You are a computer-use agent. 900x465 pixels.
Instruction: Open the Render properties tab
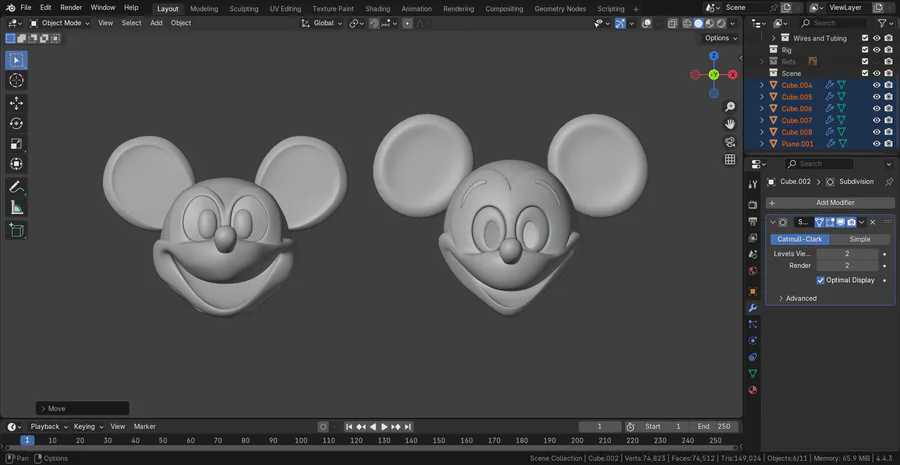click(753, 205)
